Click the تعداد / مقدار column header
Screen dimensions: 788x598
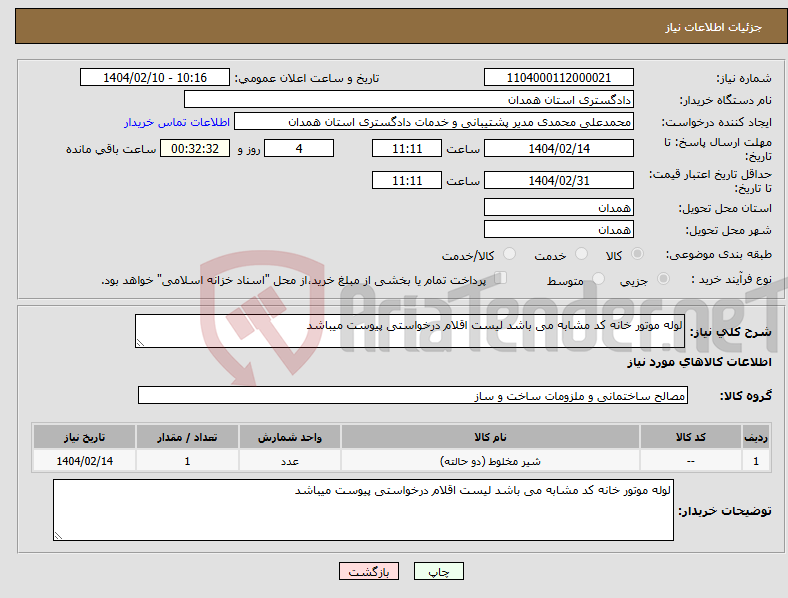[x=187, y=437]
